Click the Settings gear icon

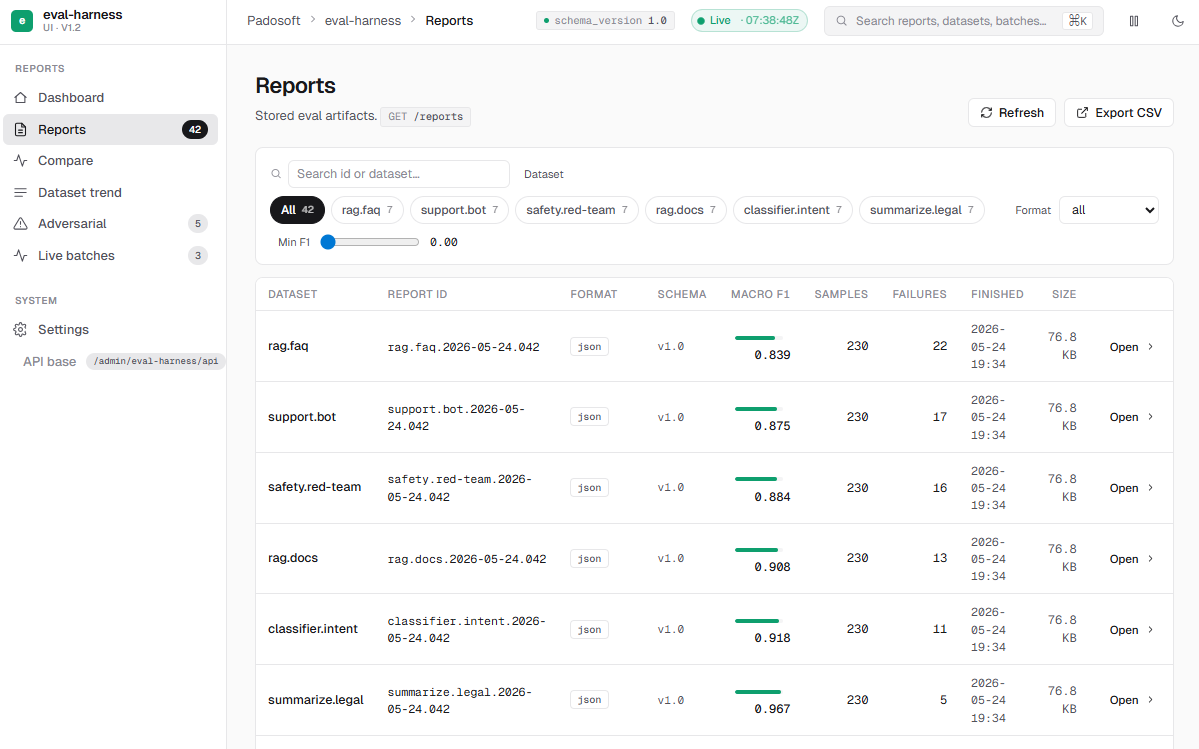21,329
